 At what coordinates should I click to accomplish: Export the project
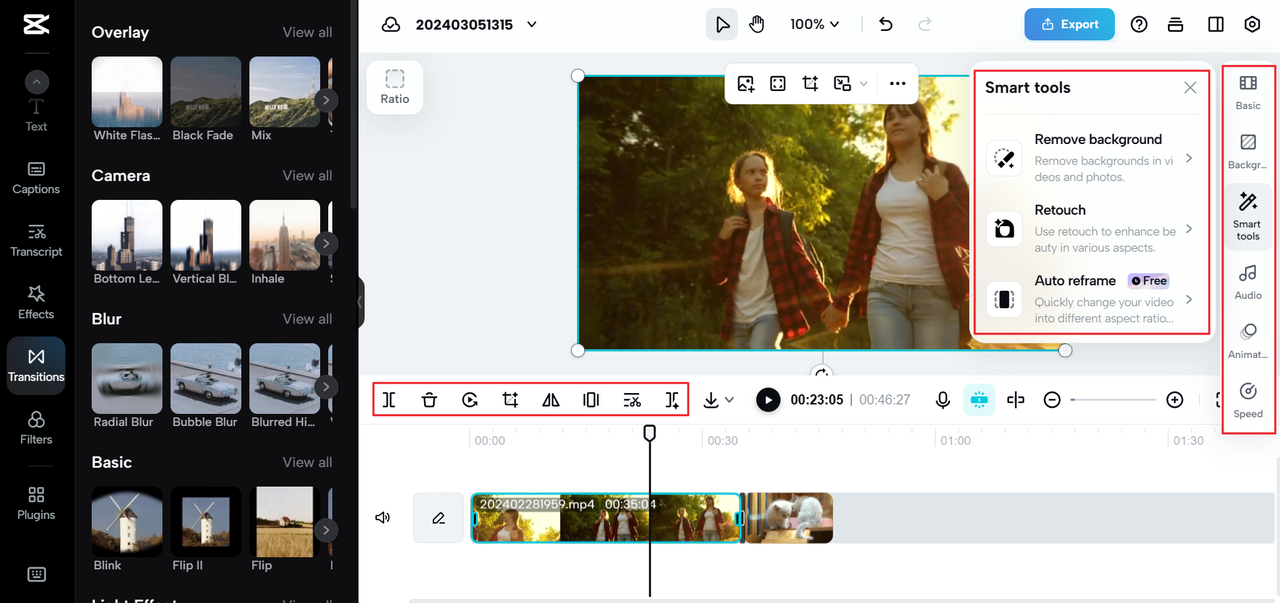(1069, 24)
